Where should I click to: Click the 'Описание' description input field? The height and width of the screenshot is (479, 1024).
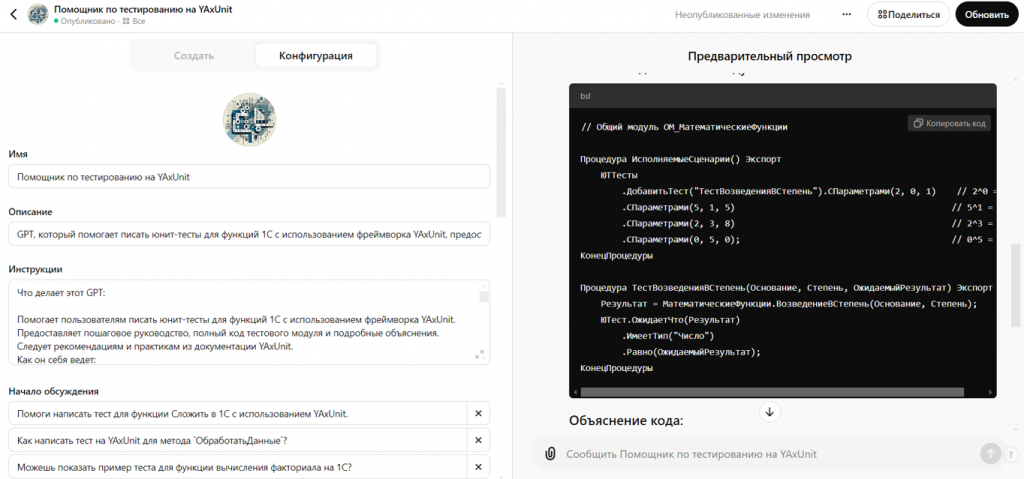(249, 233)
